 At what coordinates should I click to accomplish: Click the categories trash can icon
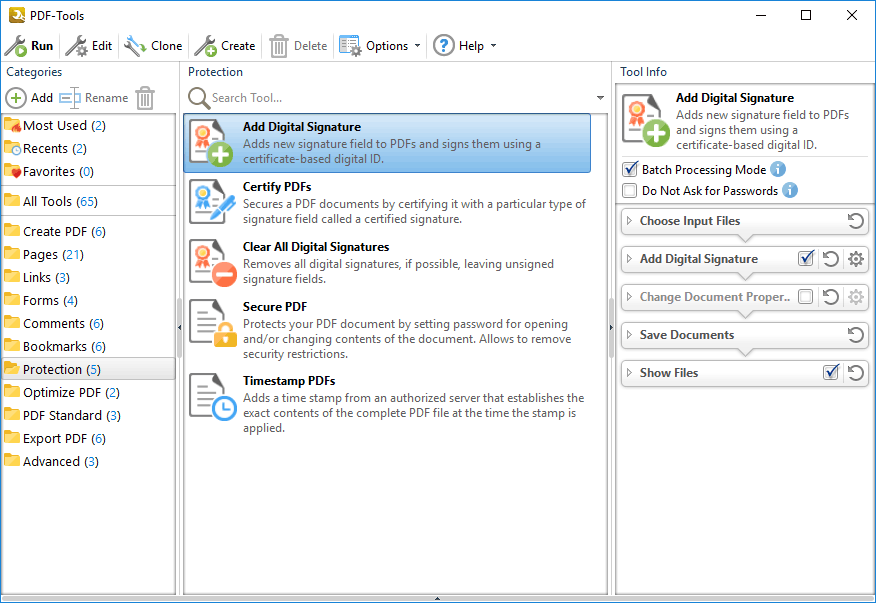(145, 98)
